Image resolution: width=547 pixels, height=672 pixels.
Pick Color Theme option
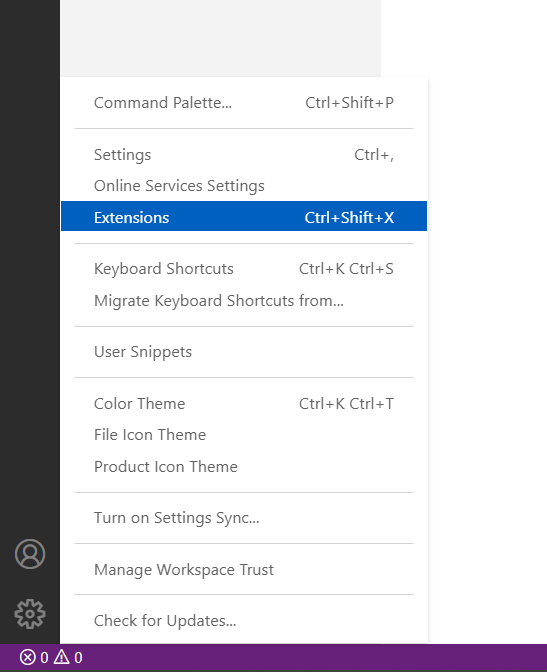(244, 404)
